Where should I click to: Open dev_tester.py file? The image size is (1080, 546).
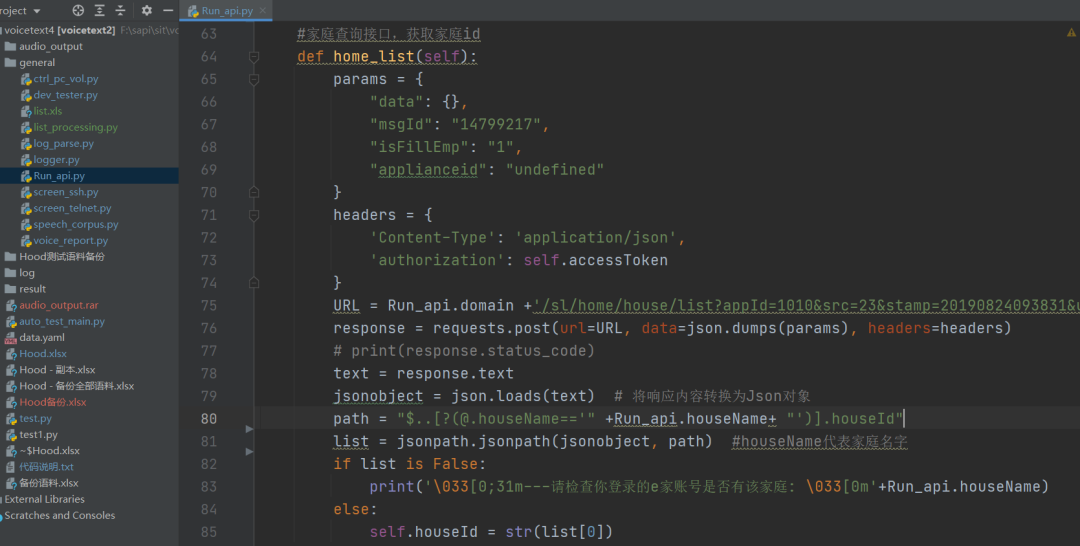pos(65,94)
